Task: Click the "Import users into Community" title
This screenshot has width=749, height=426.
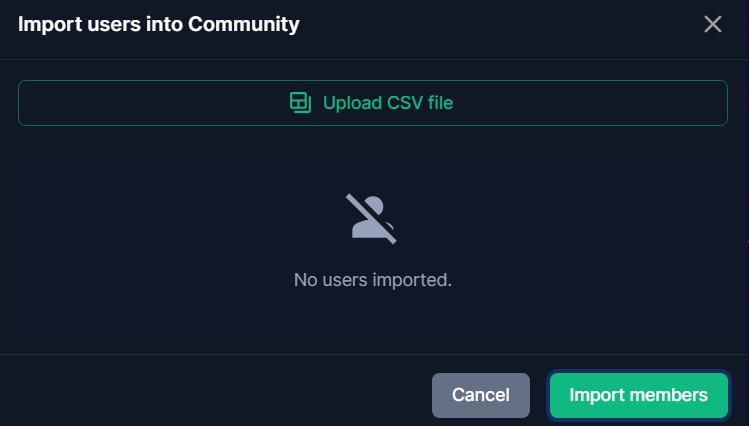Action: click(159, 24)
